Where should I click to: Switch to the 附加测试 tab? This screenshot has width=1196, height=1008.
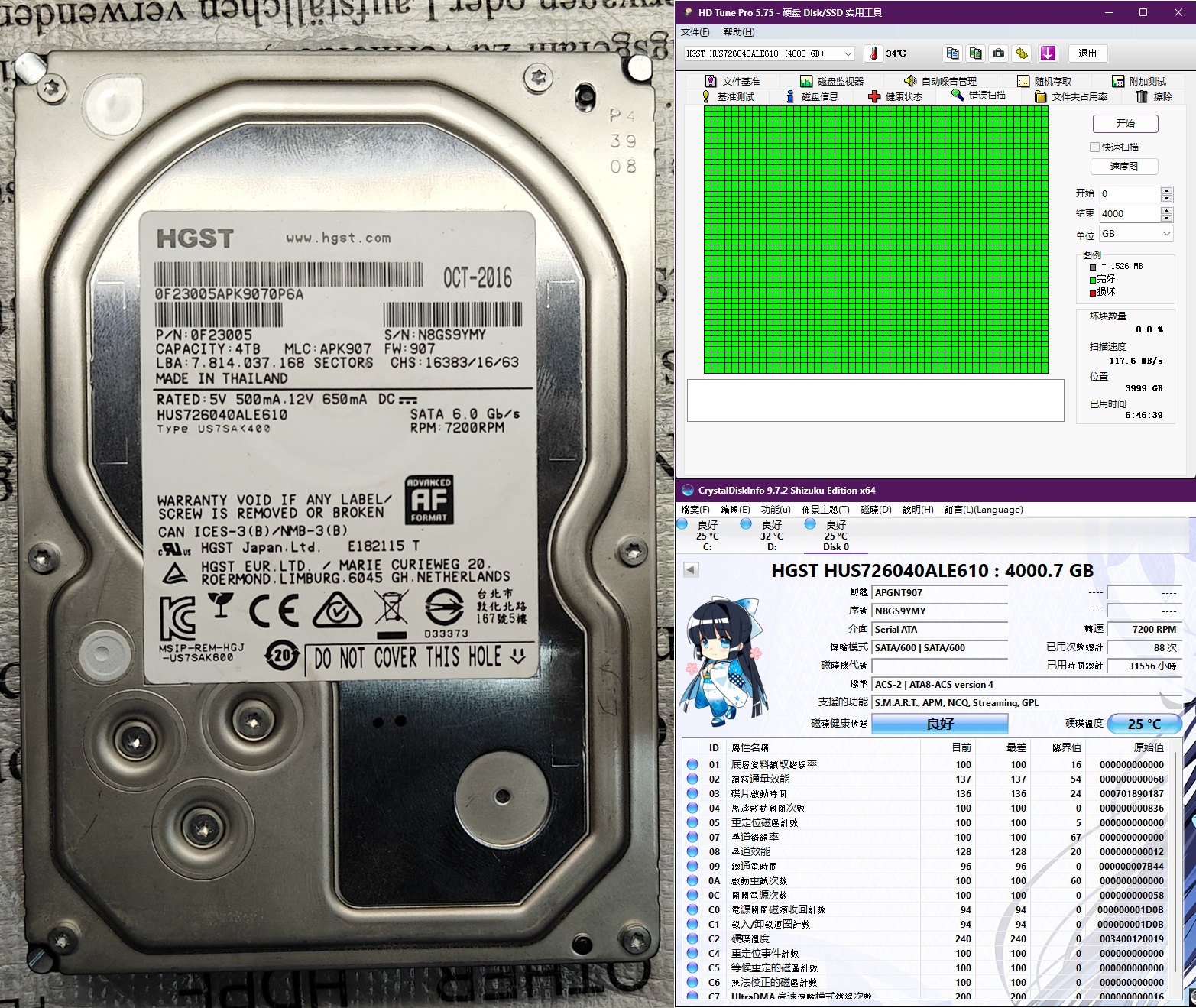1139,81
